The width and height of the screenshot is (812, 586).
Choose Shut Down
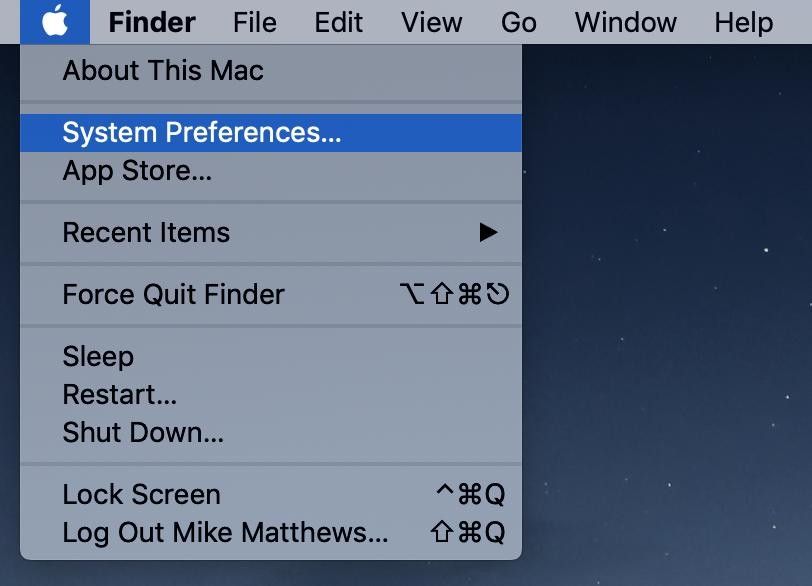click(143, 433)
